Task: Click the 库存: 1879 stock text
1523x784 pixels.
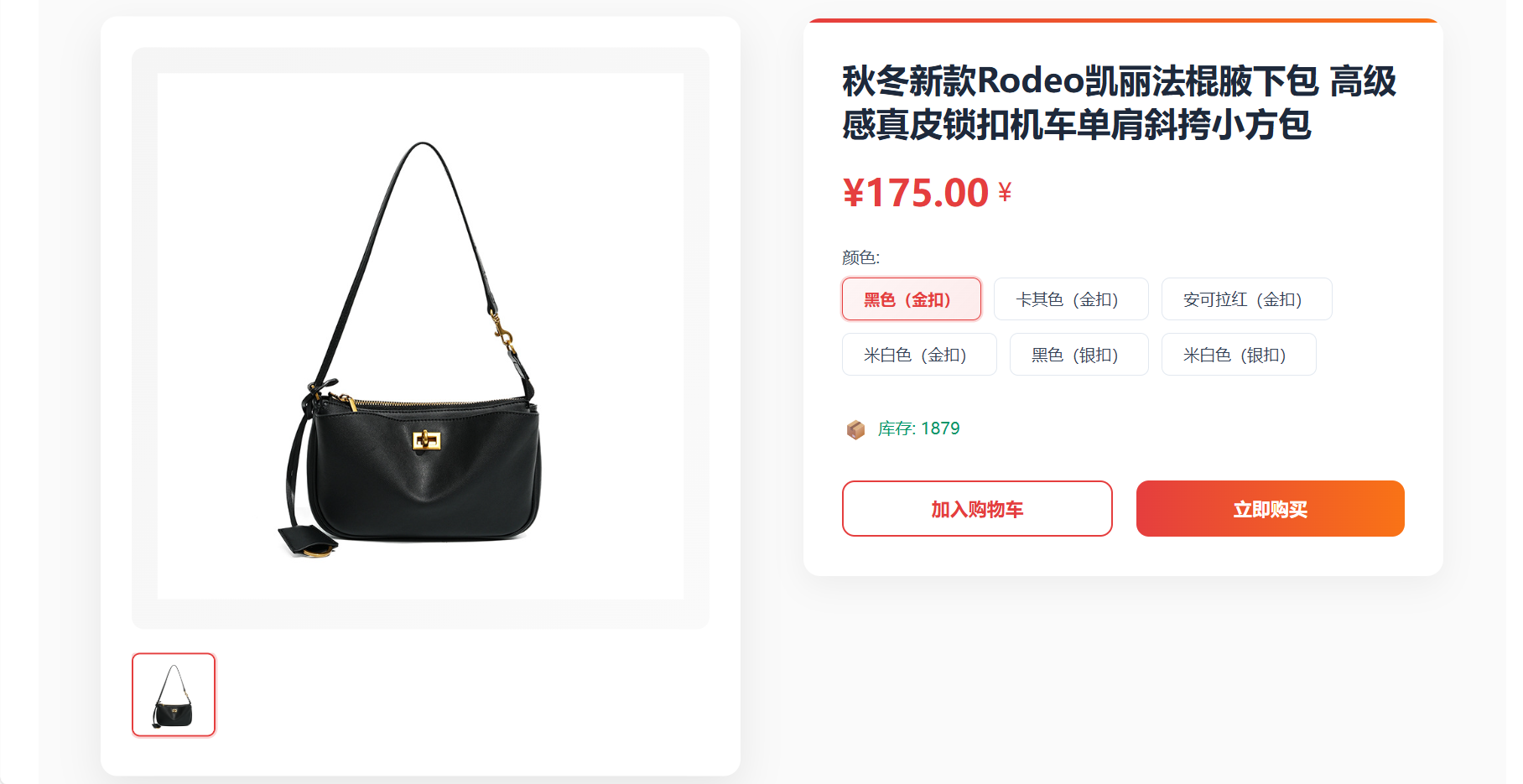Action: coord(918,428)
